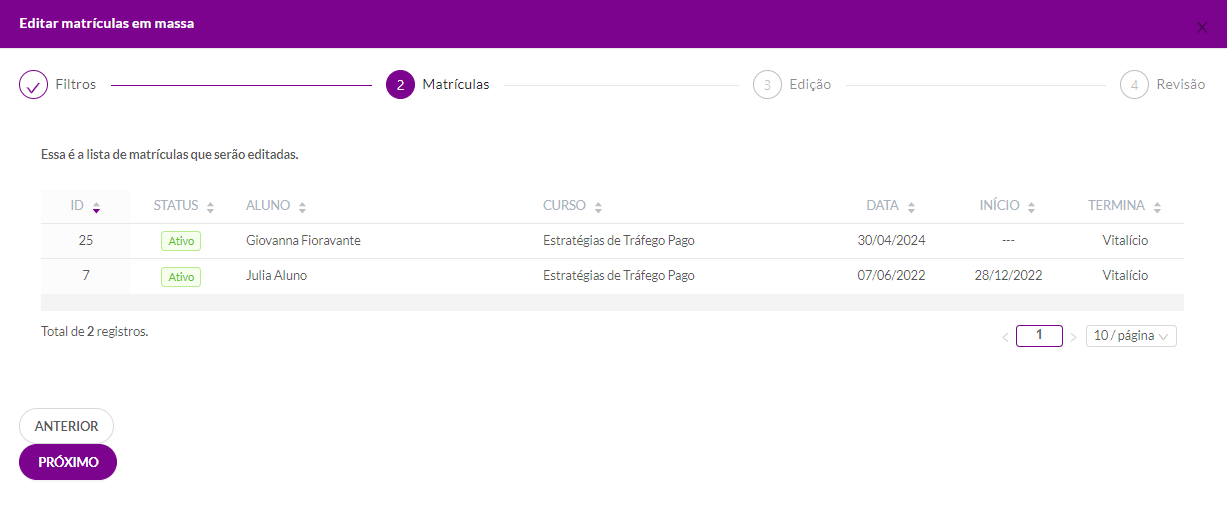Click the TERMINA column header text
1227x516 pixels.
pyautogui.click(x=1117, y=206)
